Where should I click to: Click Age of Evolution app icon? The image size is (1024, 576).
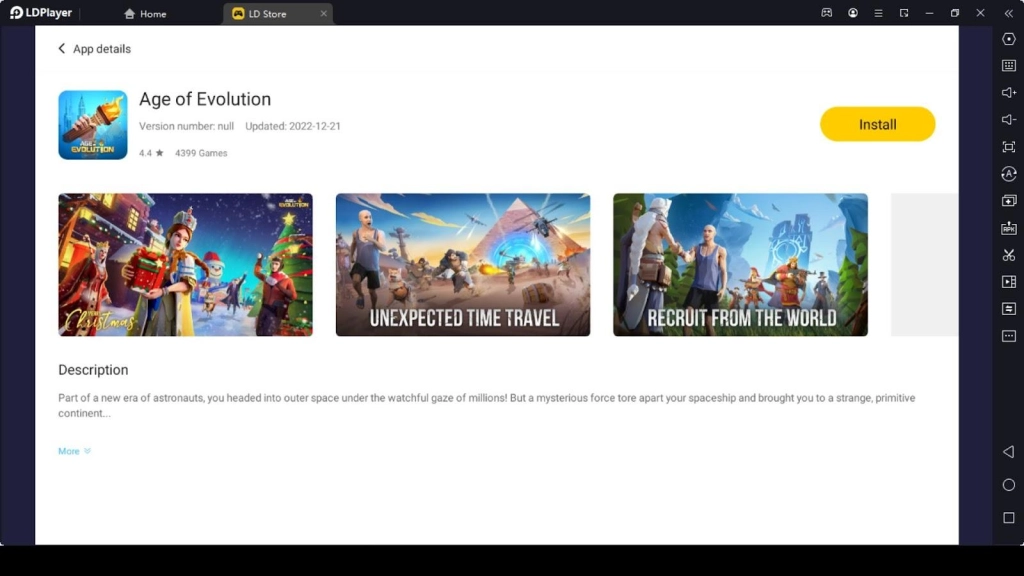tap(93, 125)
